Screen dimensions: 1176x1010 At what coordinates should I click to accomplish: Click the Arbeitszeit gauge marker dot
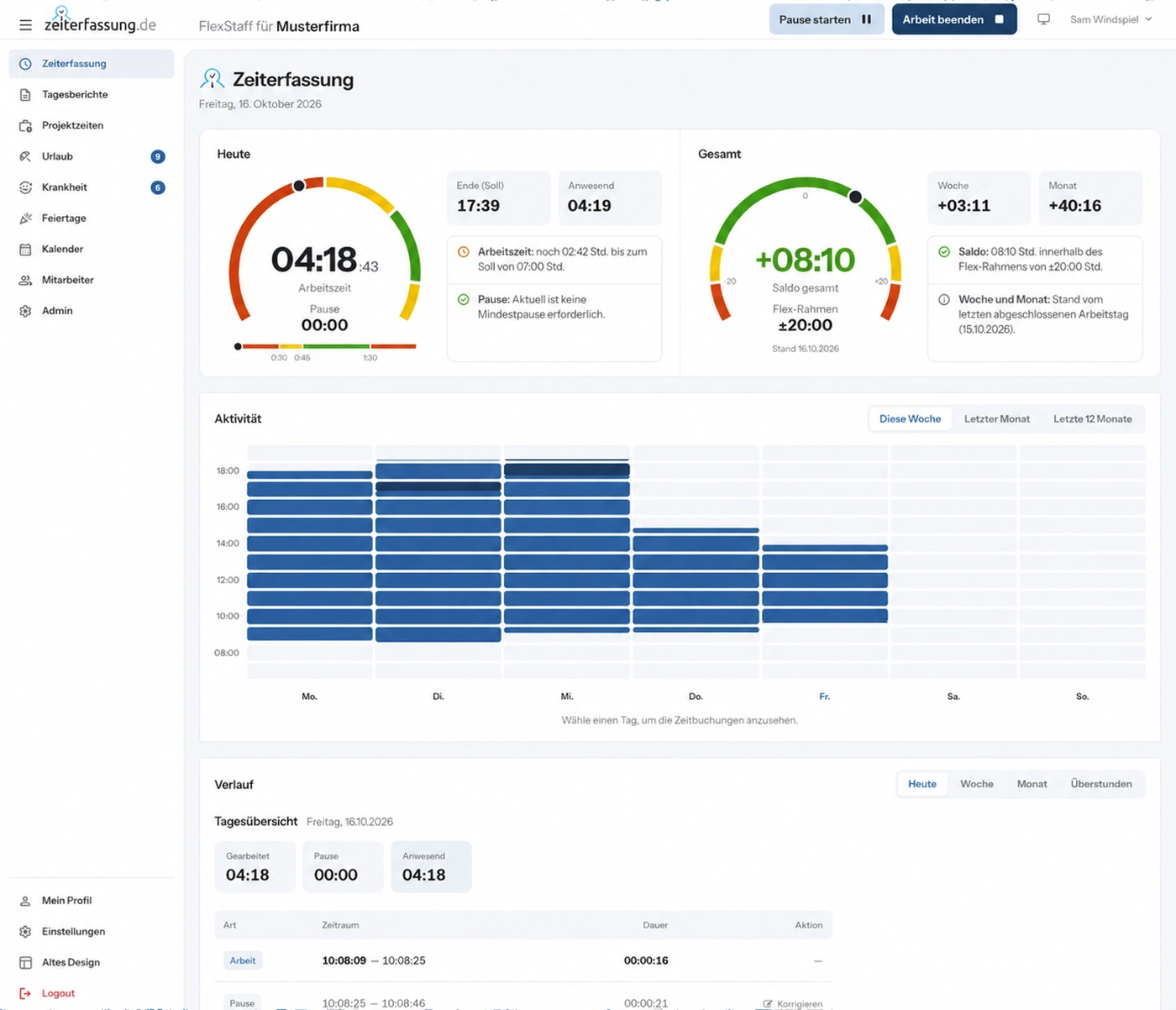tap(299, 186)
